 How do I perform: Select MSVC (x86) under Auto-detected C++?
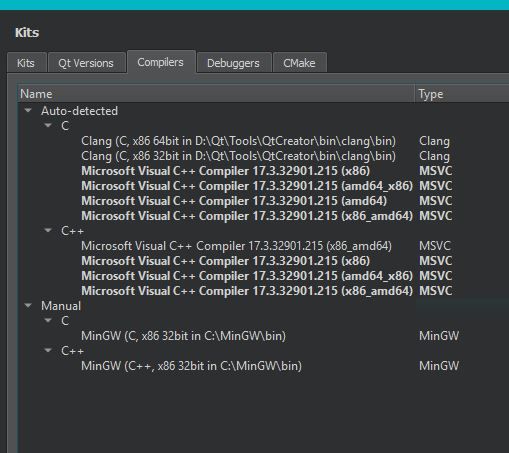pos(226,261)
